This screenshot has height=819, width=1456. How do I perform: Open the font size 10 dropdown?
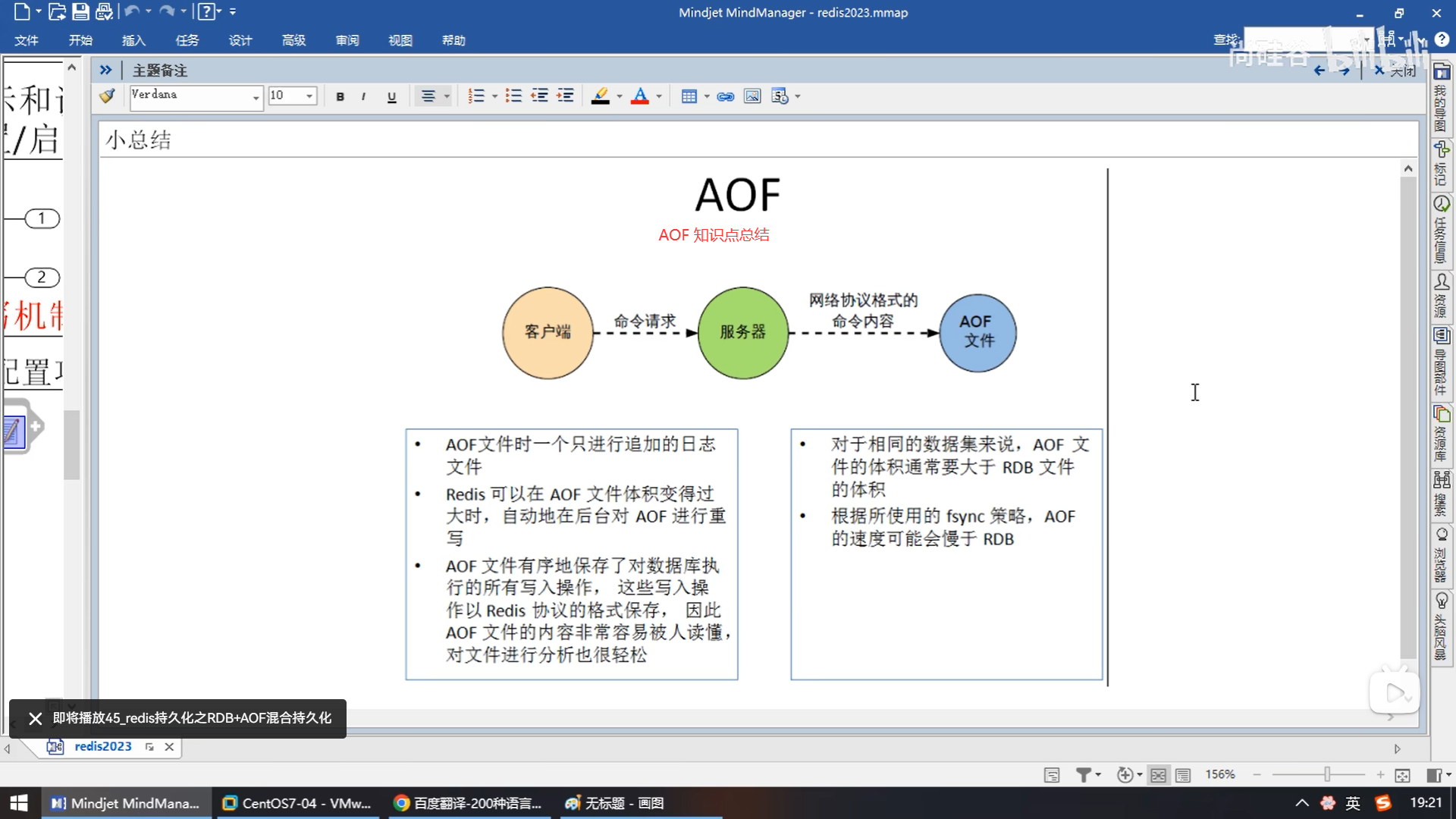[309, 96]
